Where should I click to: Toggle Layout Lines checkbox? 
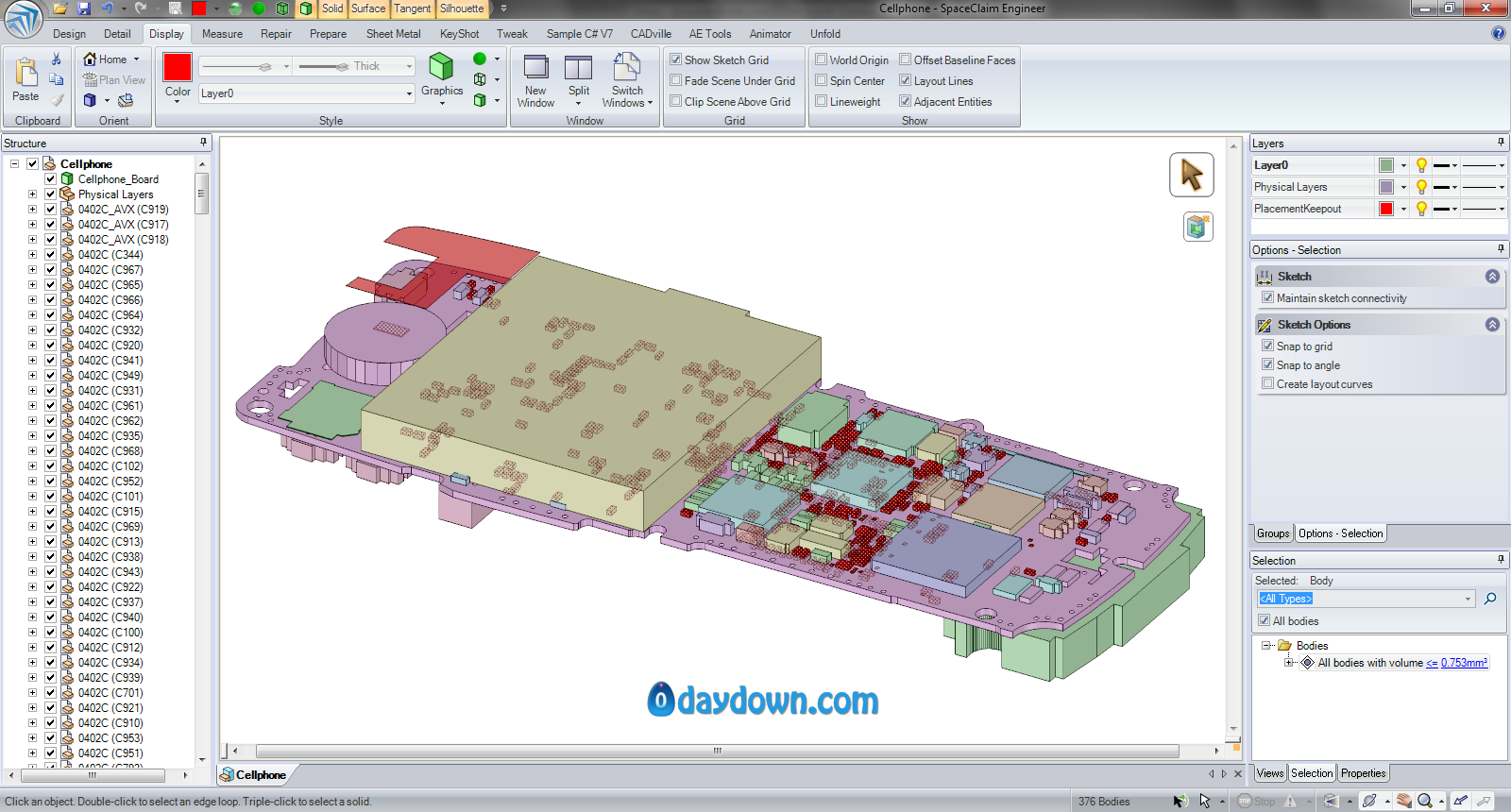906,80
